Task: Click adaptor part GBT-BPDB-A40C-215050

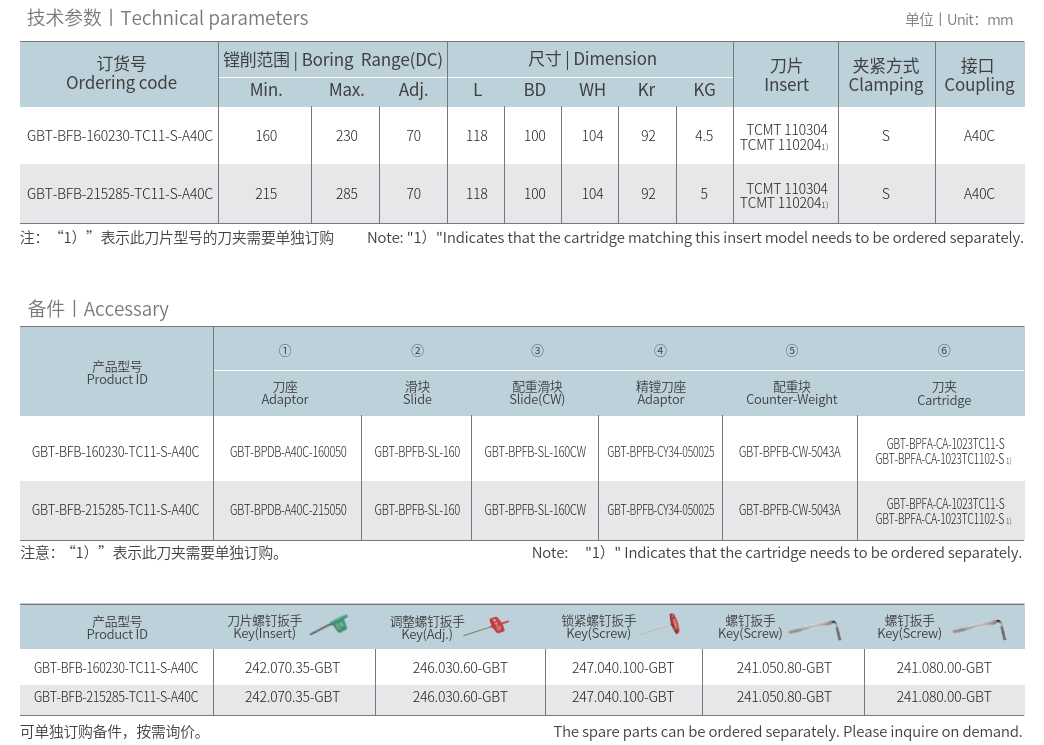Action: (288, 510)
